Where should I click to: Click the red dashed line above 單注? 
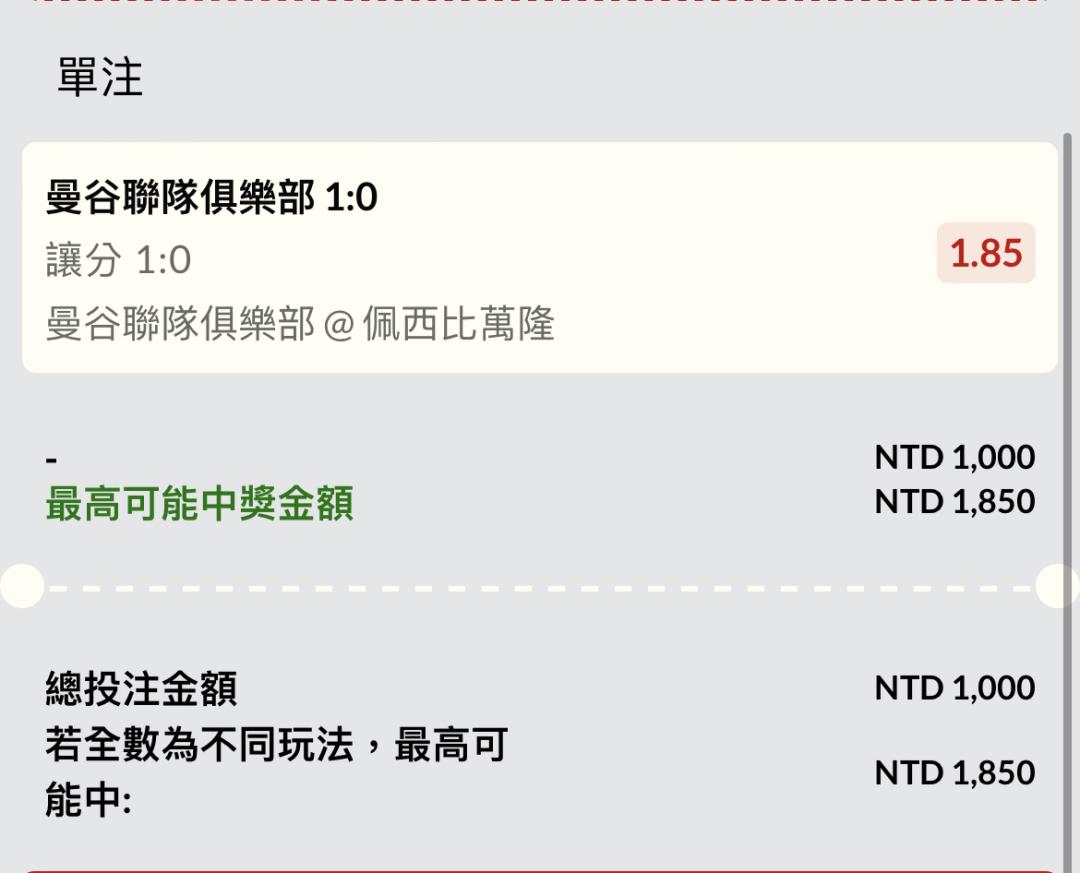click(x=540, y=2)
